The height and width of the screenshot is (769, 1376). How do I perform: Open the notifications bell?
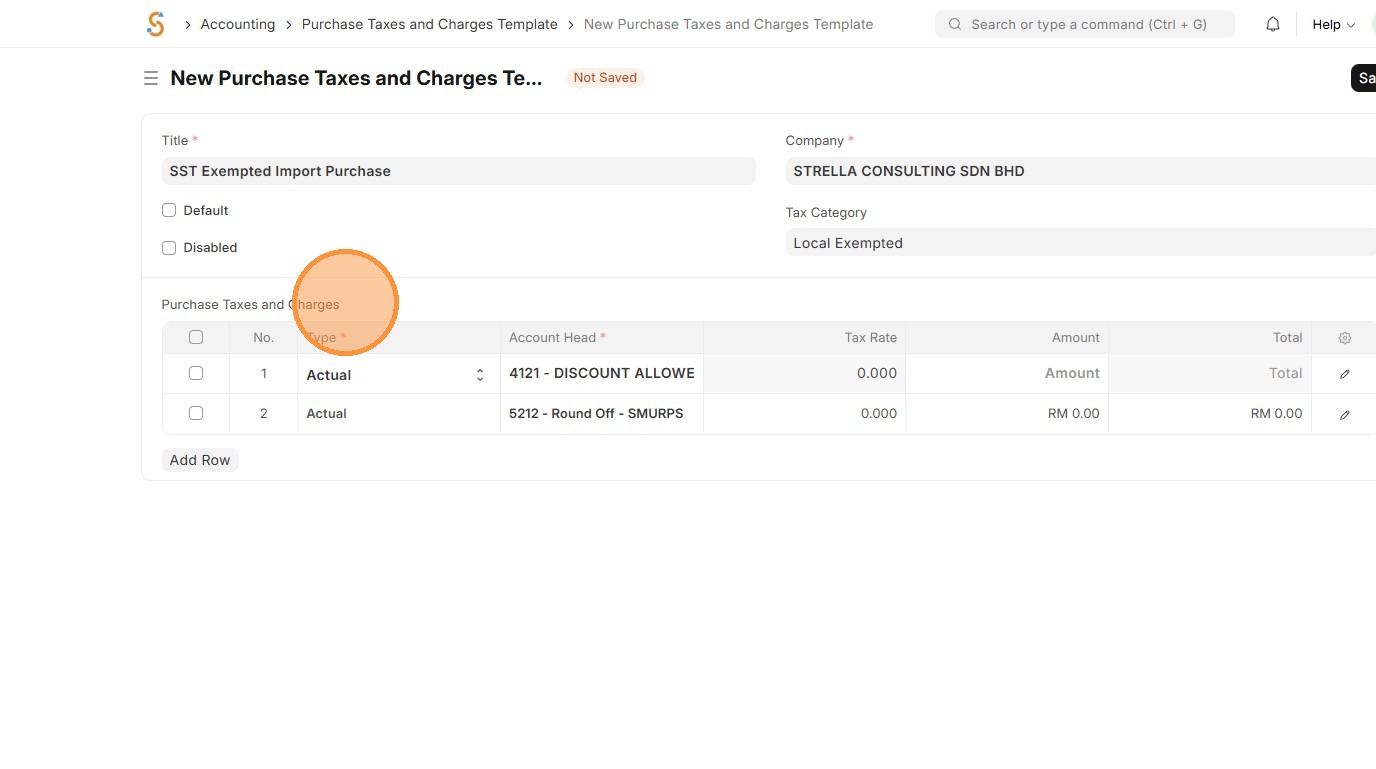point(1273,24)
